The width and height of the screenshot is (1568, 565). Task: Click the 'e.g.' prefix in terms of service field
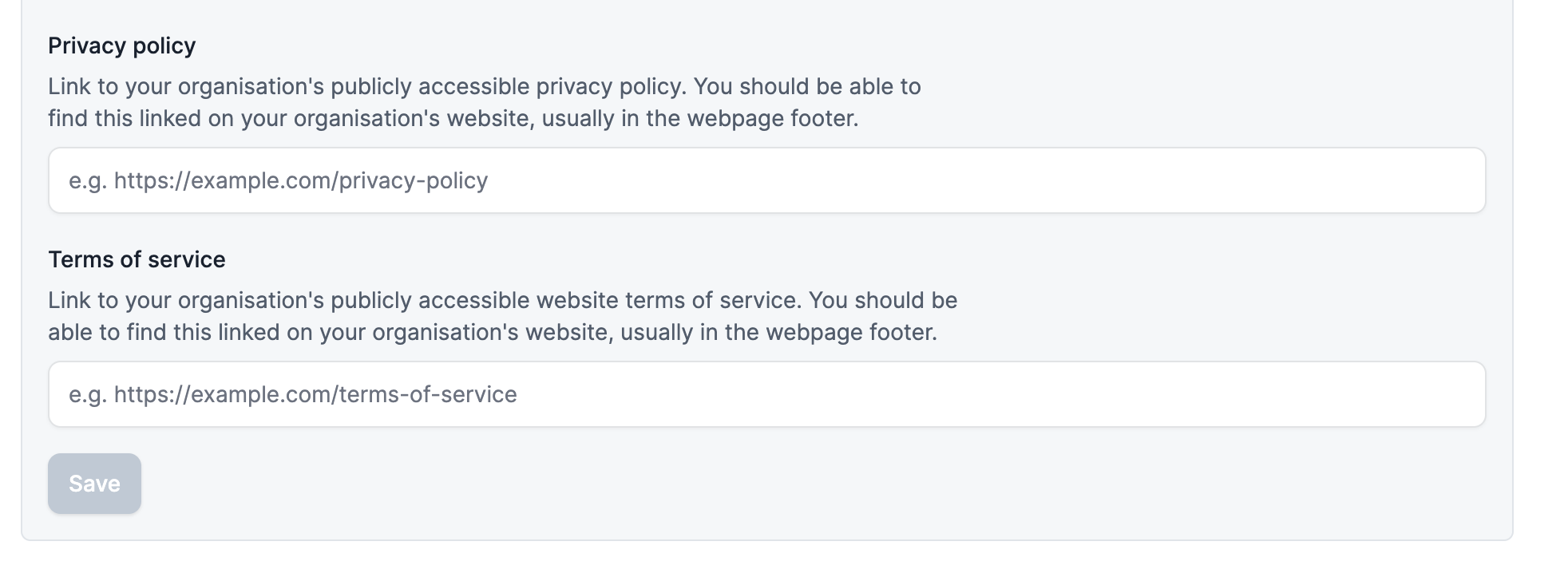(87, 394)
